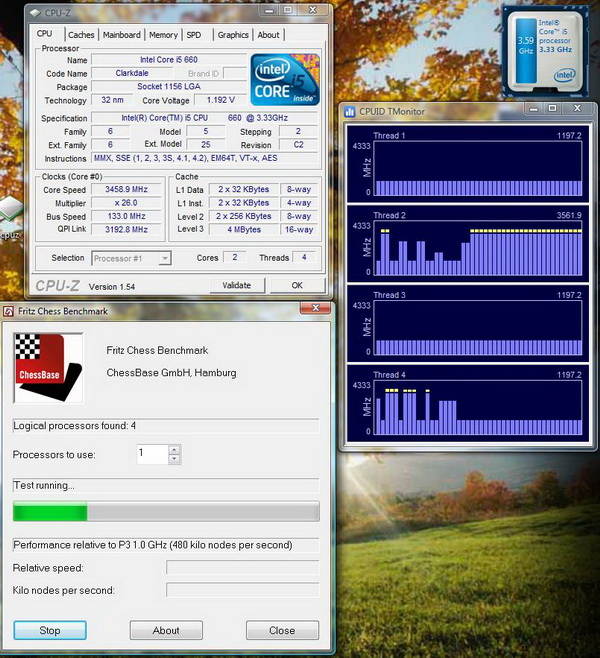Click the Intel Core i5 desktop gadget
600x658 pixels.
[545, 51]
